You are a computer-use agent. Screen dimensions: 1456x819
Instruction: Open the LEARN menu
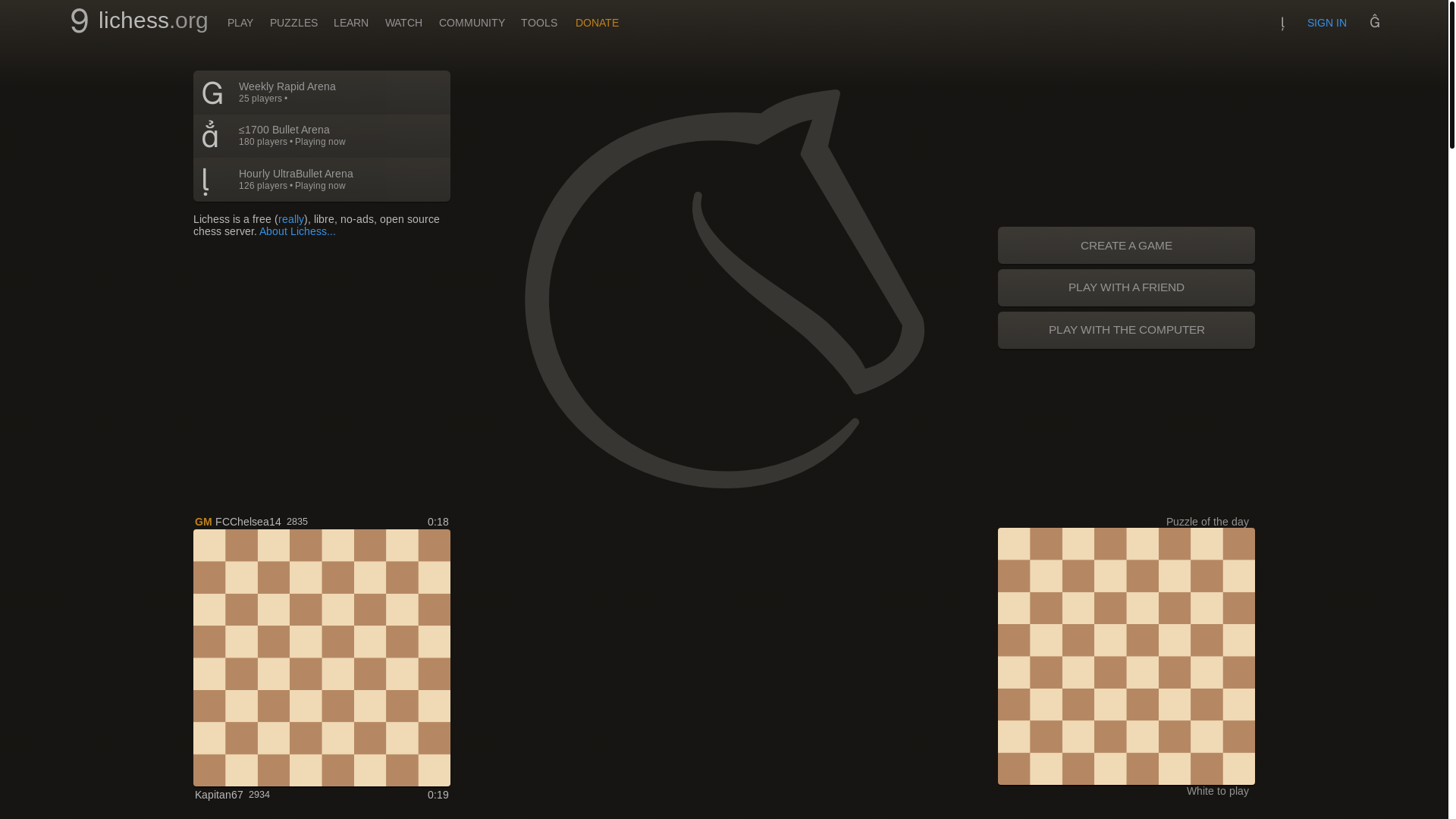tap(351, 23)
